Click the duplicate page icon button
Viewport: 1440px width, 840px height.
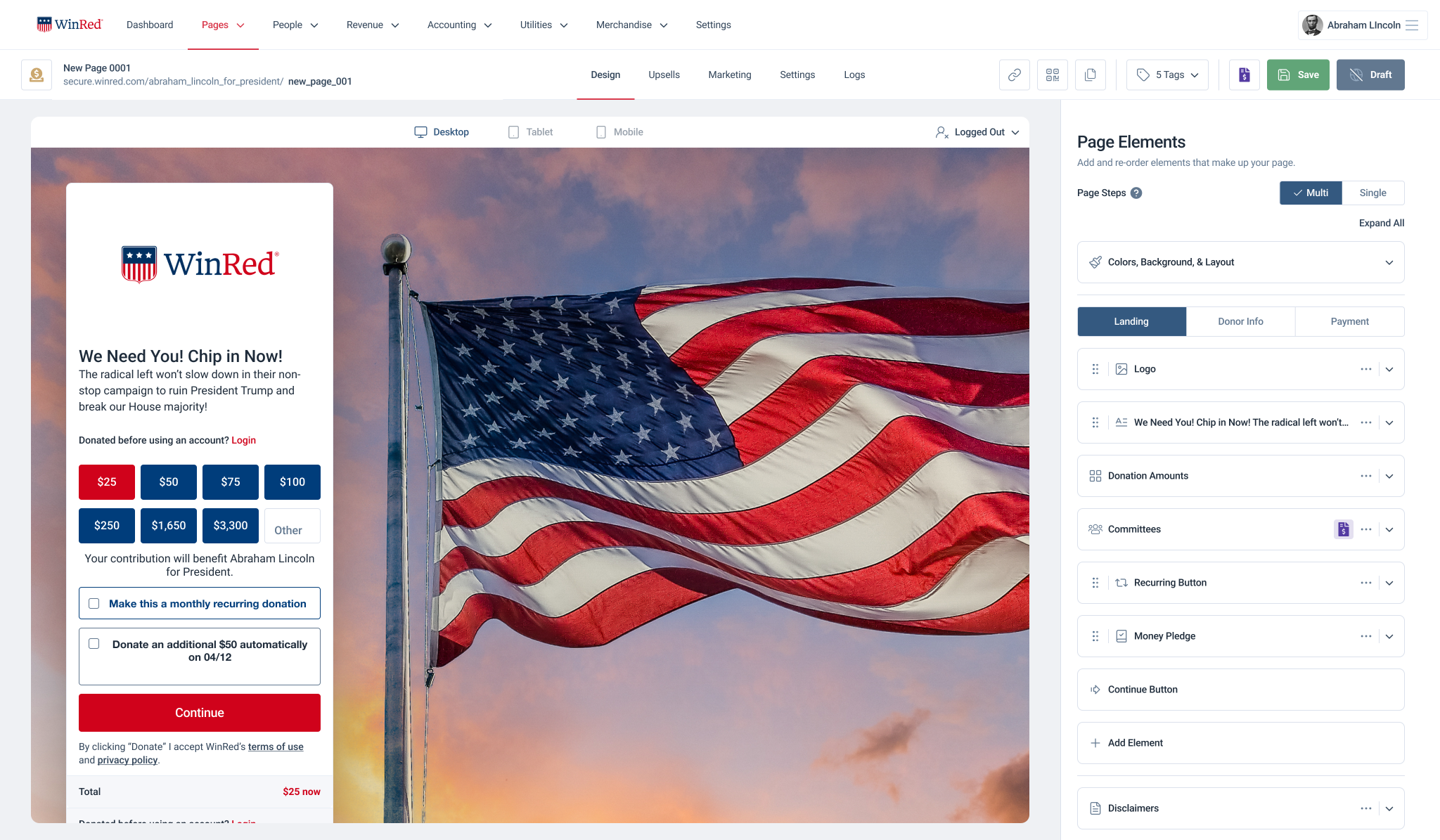click(x=1090, y=75)
